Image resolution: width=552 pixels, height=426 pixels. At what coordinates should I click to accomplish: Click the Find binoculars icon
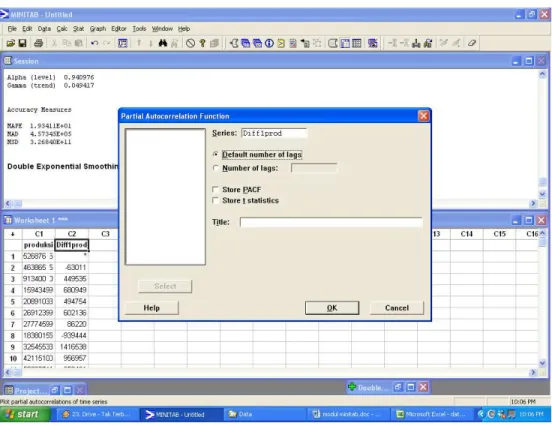tap(163, 43)
